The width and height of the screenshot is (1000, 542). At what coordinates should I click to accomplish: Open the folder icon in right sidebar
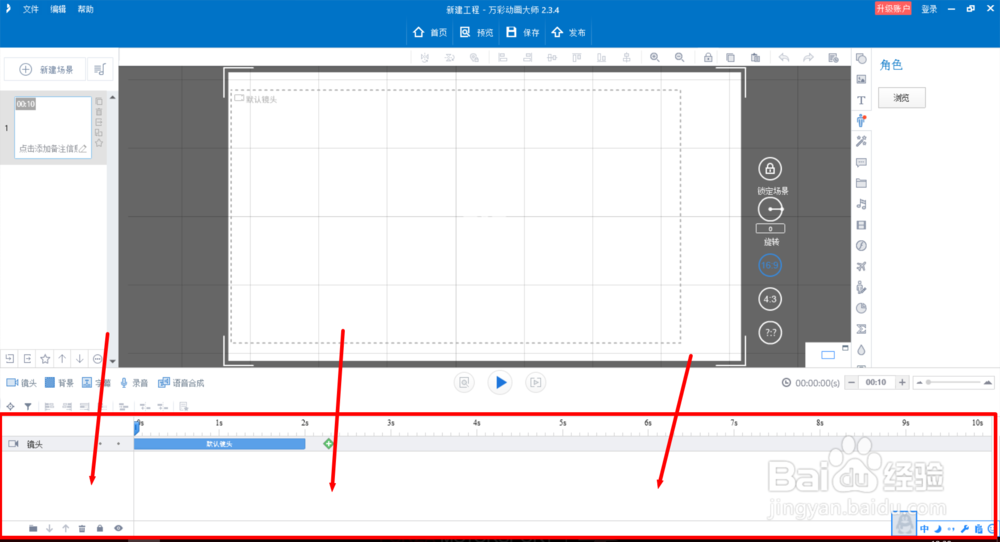point(861,184)
